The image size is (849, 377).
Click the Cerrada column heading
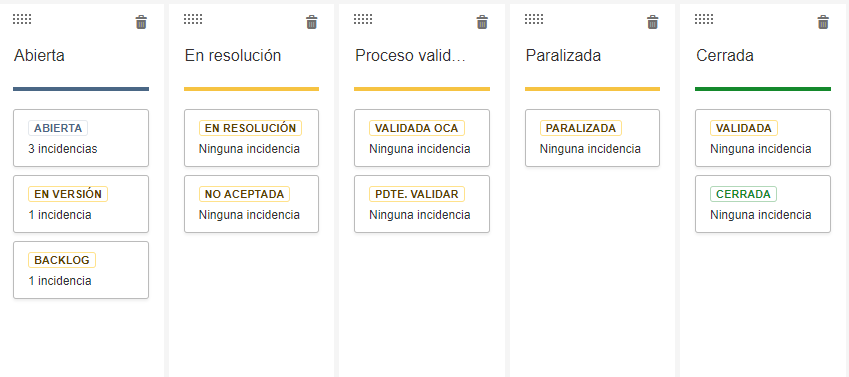(x=724, y=55)
